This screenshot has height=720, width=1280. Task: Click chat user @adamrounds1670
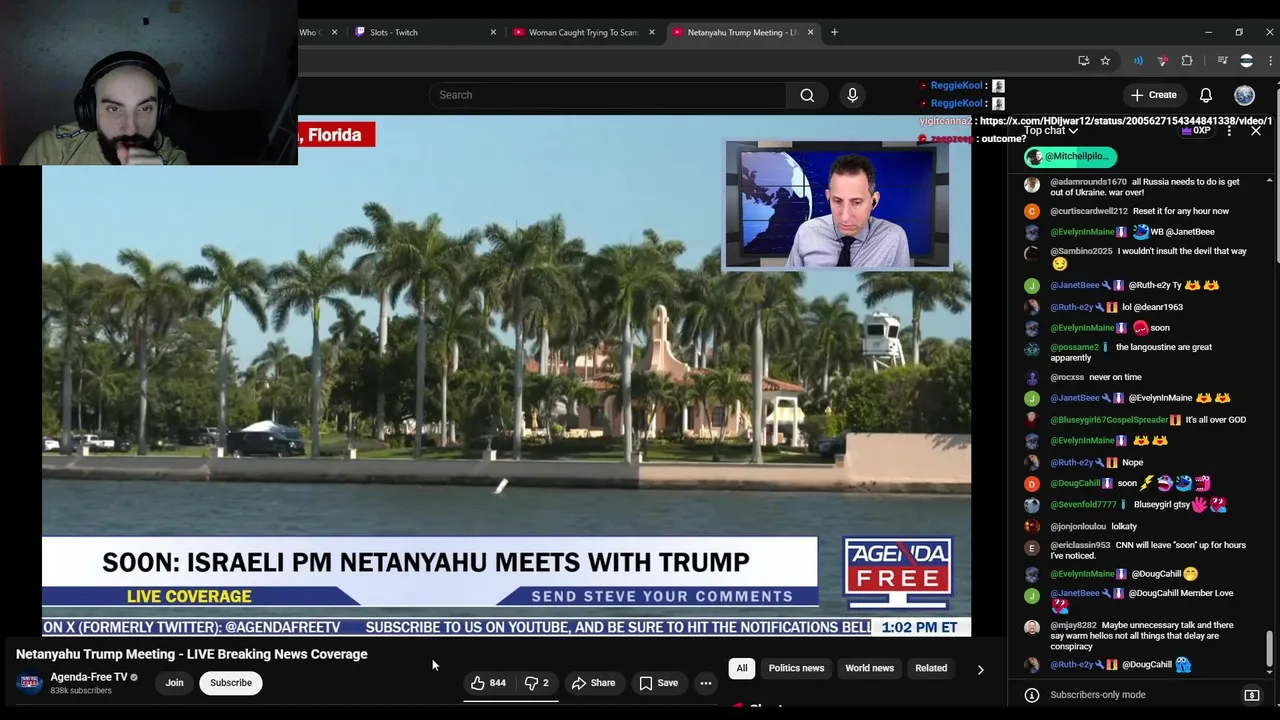pos(1088,182)
